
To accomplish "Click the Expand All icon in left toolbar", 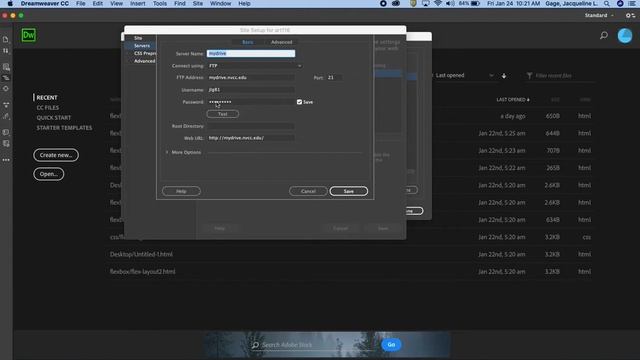I will tap(6, 105).
